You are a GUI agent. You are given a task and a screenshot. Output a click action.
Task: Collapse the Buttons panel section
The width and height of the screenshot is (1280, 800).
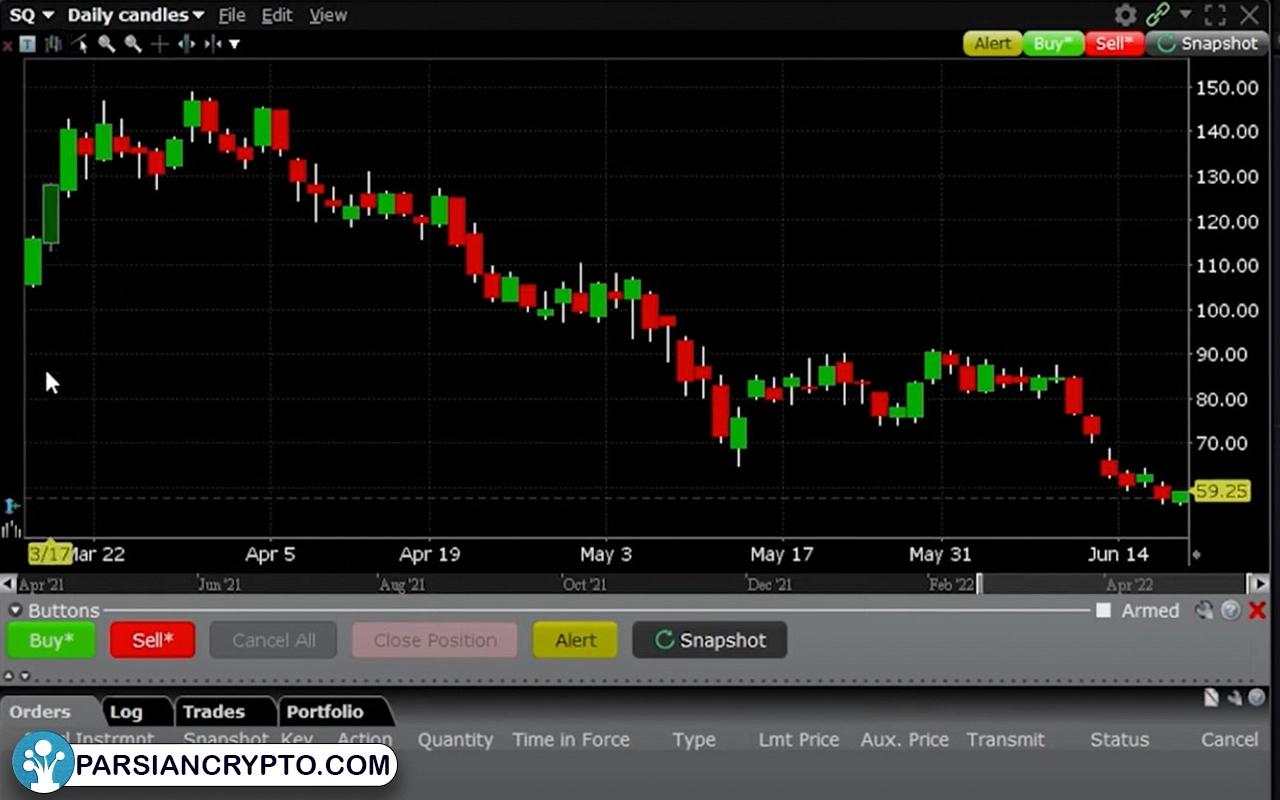point(15,610)
